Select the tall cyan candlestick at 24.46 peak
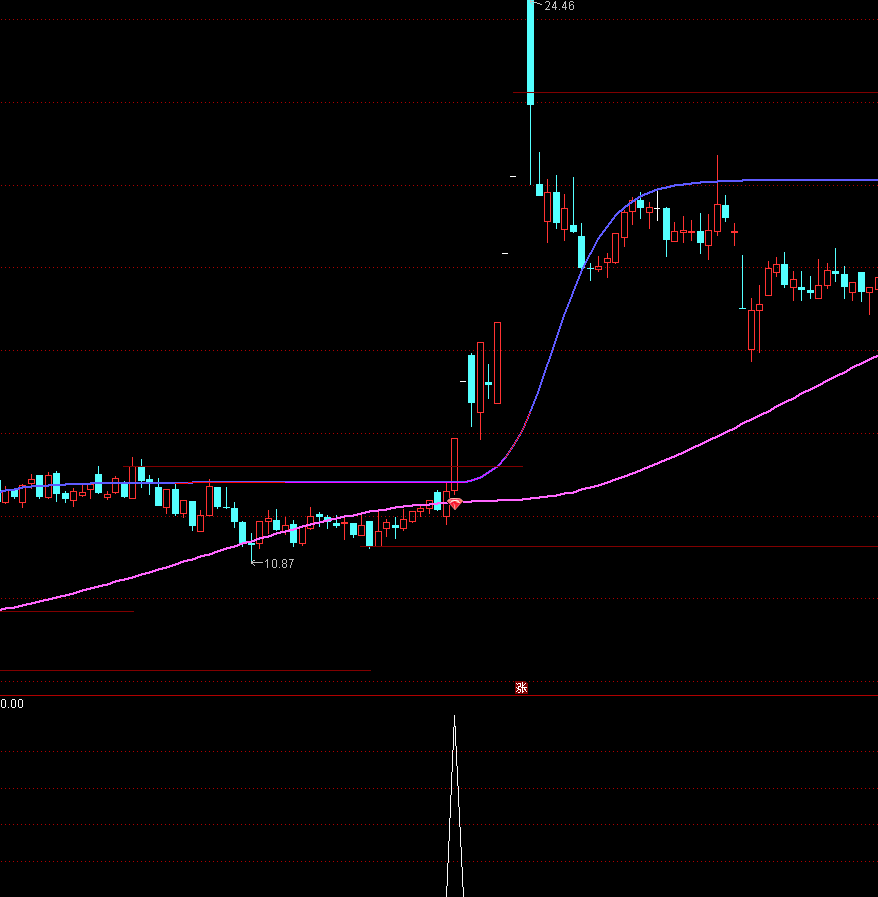Screen dimensions: 878x897 click(x=530, y=50)
